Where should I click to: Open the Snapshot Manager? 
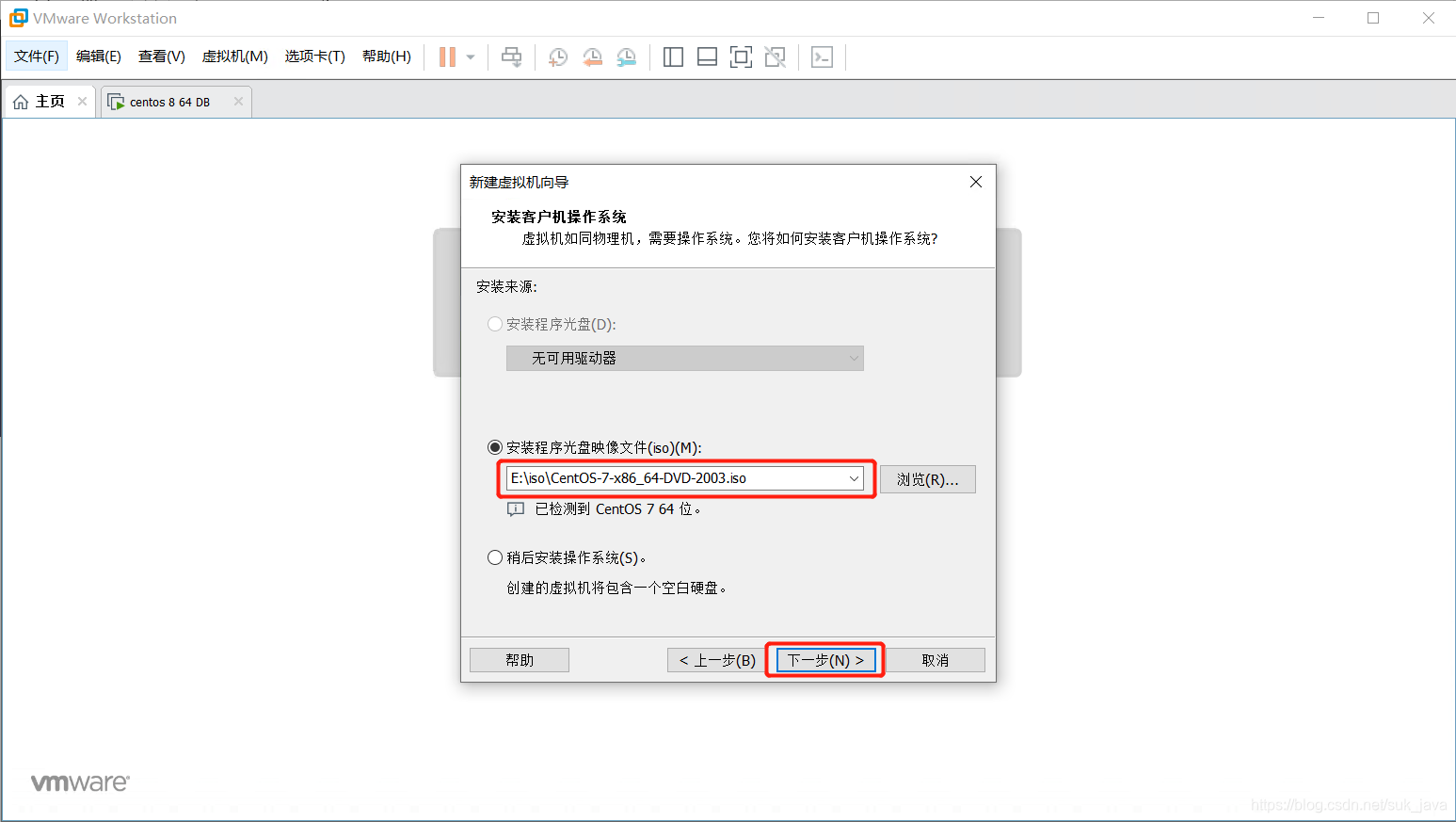(x=626, y=56)
